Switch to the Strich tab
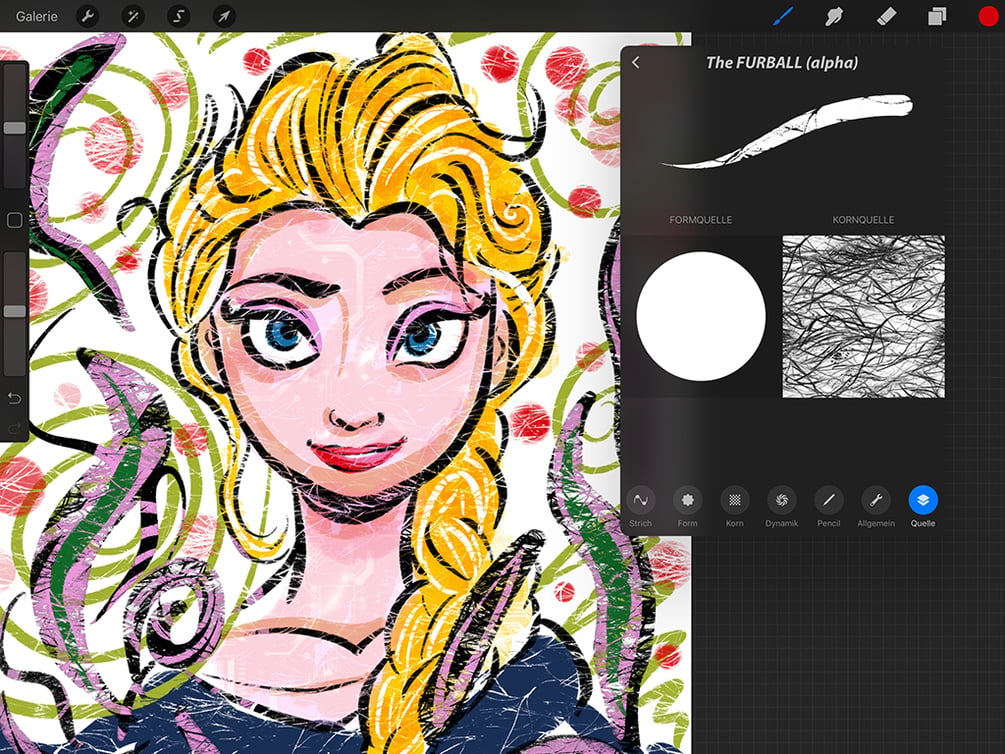Screen dimensions: 1005x754 pos(640,507)
